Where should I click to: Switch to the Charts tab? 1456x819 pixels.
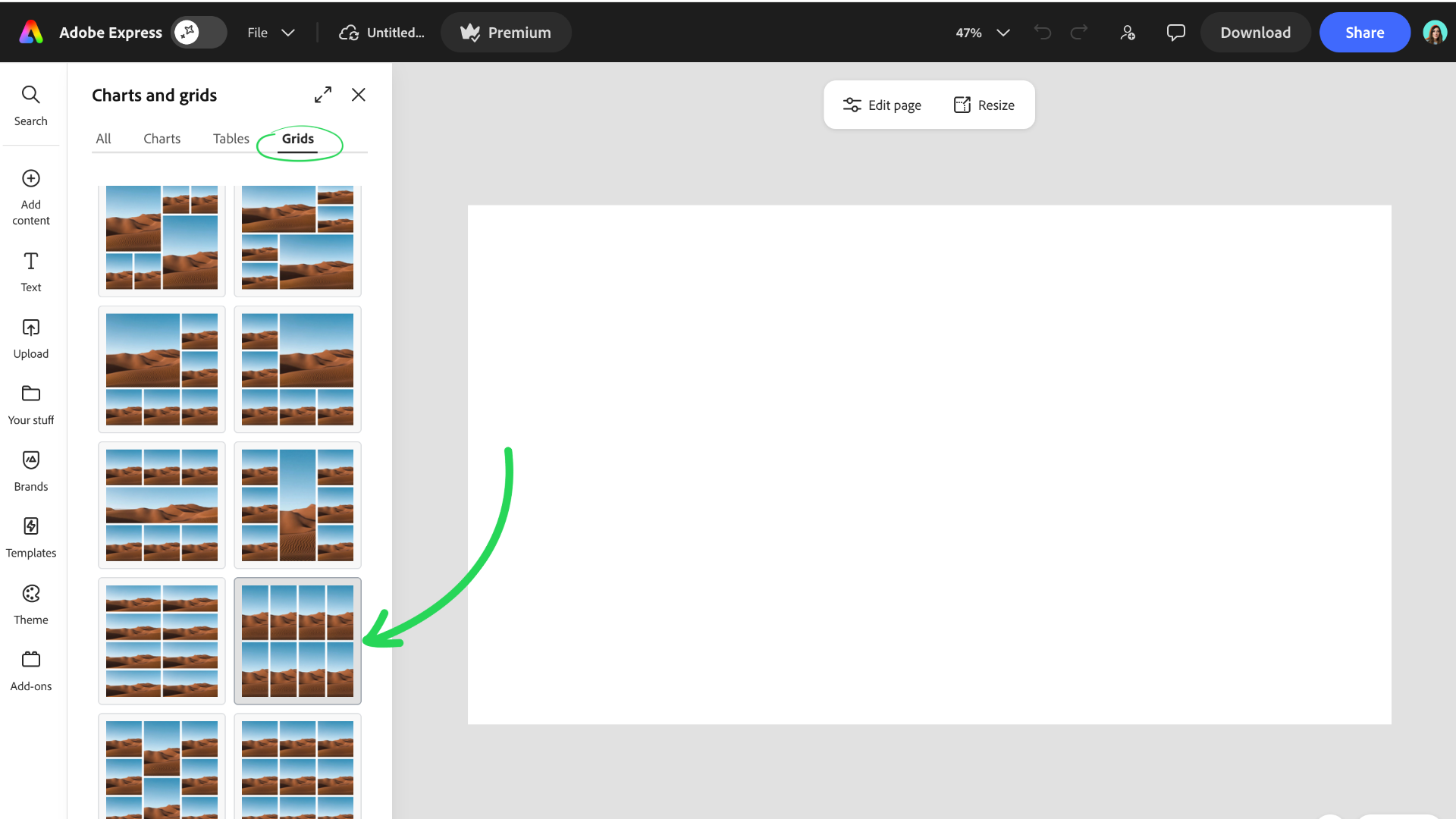pos(162,139)
